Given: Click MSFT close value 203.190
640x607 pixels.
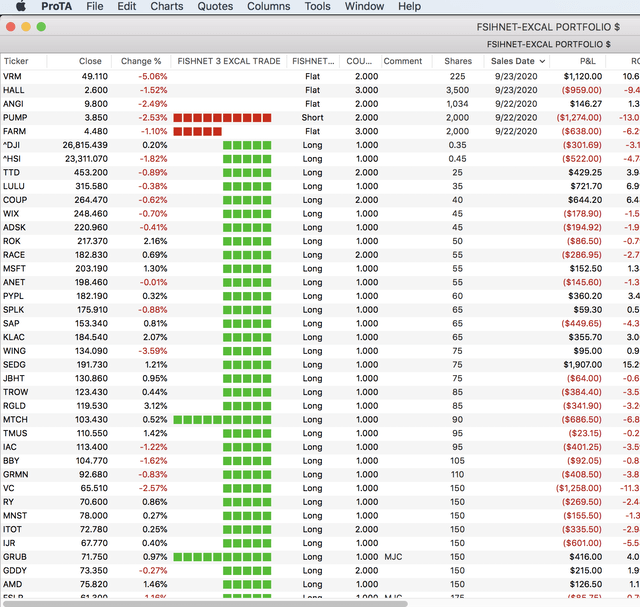Looking at the screenshot, I should click(91, 269).
